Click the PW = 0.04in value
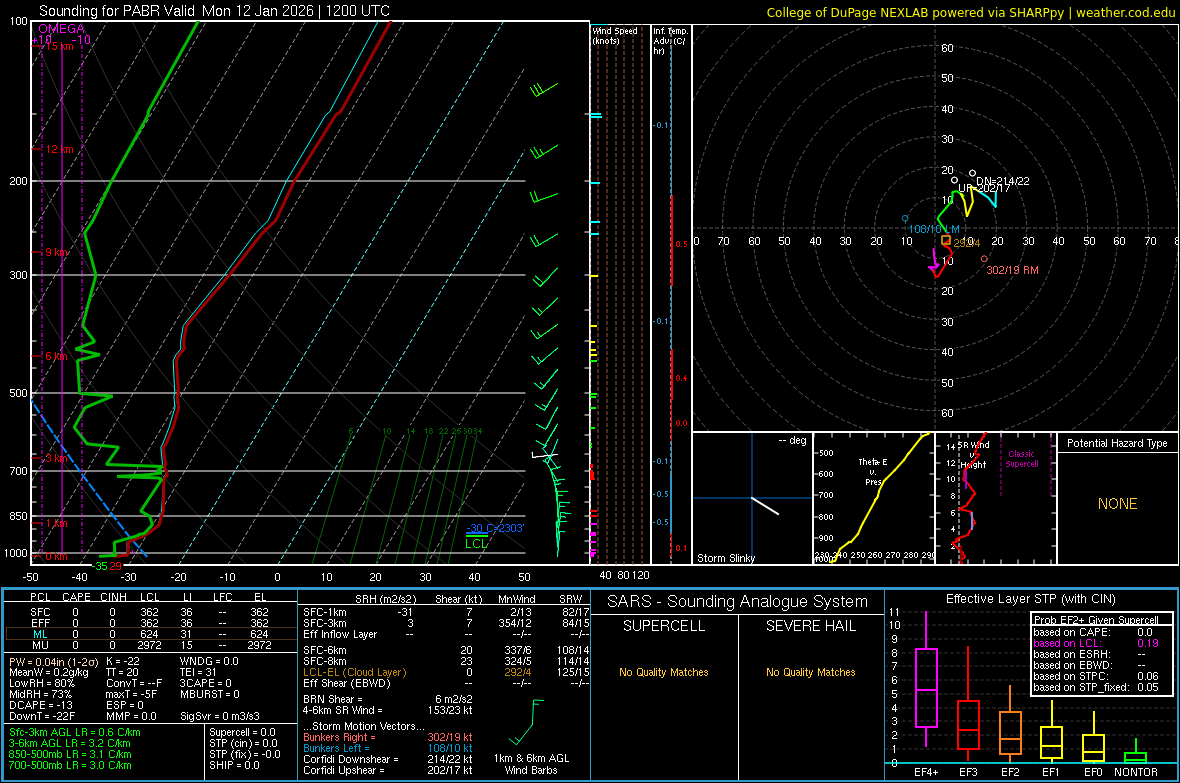 pos(53,661)
